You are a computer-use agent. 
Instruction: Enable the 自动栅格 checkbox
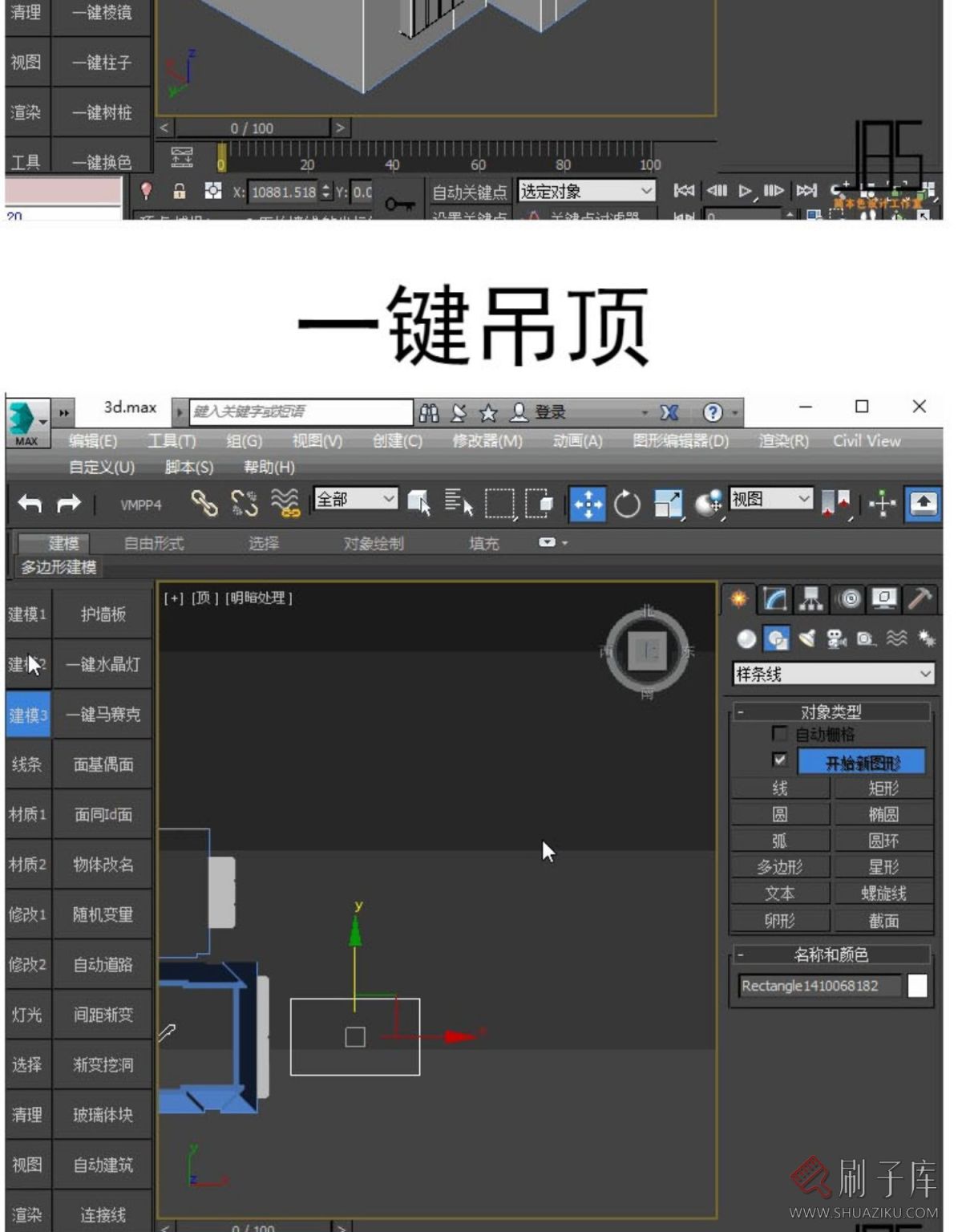(x=779, y=733)
